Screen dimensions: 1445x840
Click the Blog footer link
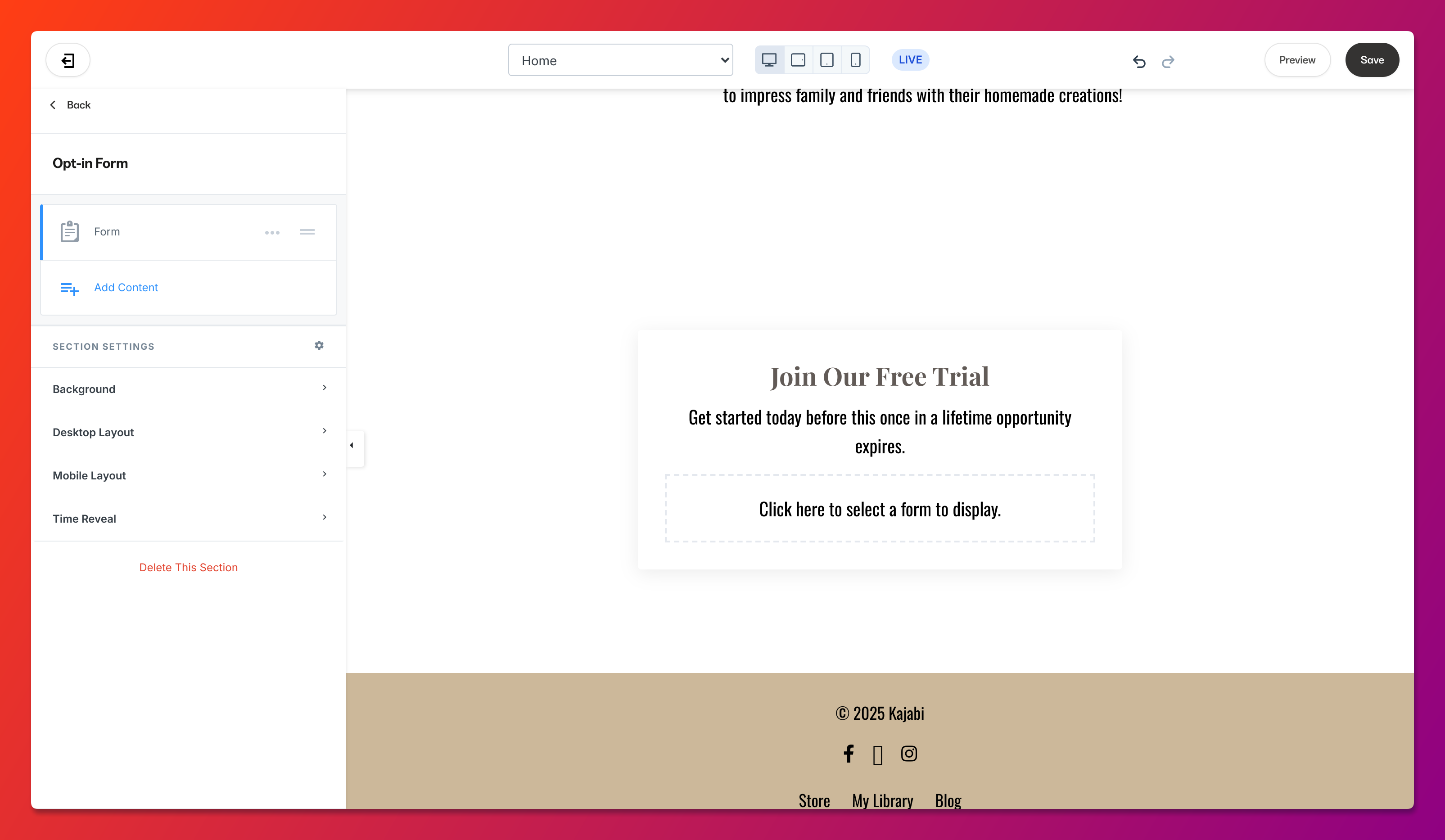[x=948, y=800]
